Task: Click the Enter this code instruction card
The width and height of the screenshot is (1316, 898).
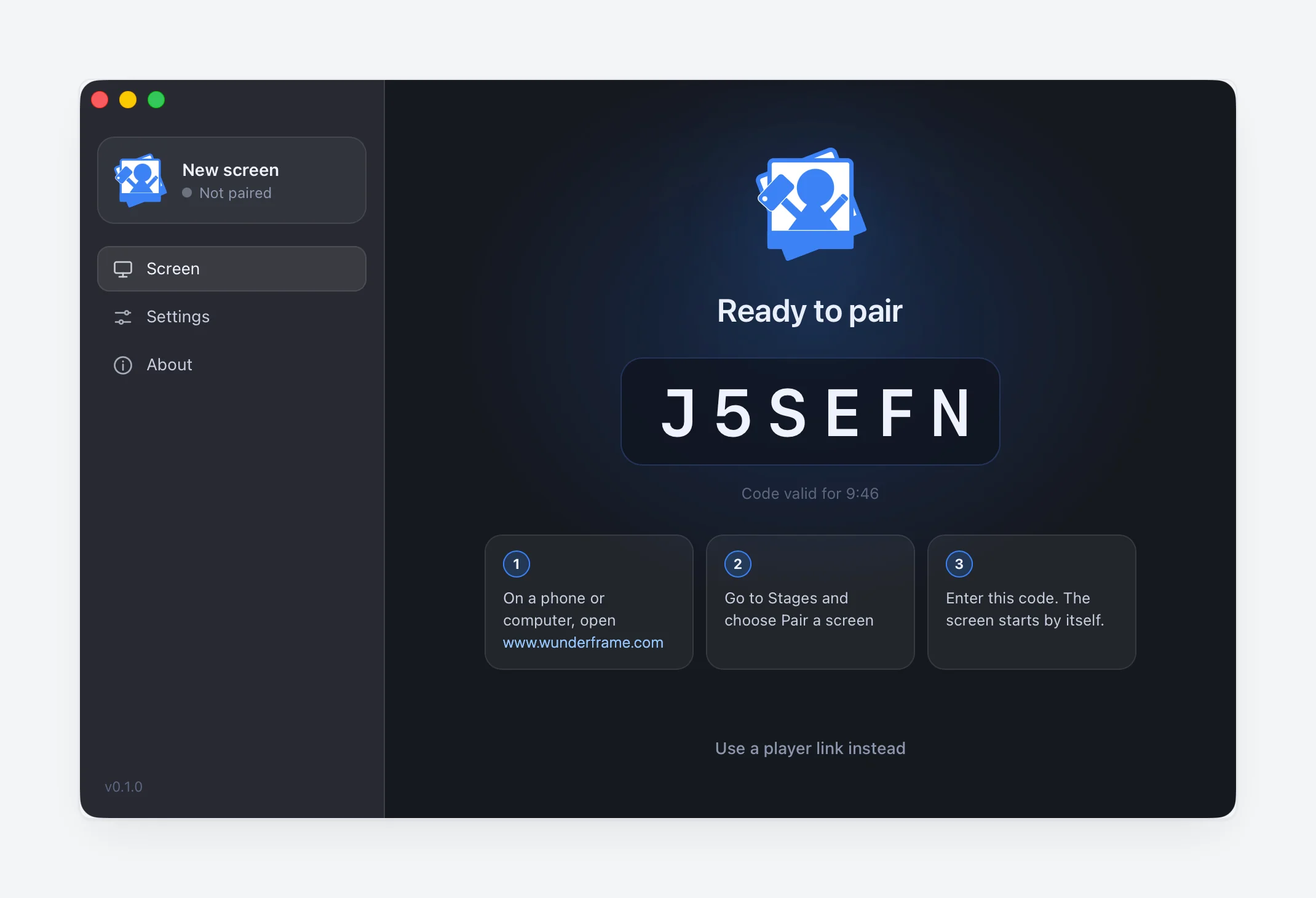Action: pyautogui.click(x=1032, y=602)
